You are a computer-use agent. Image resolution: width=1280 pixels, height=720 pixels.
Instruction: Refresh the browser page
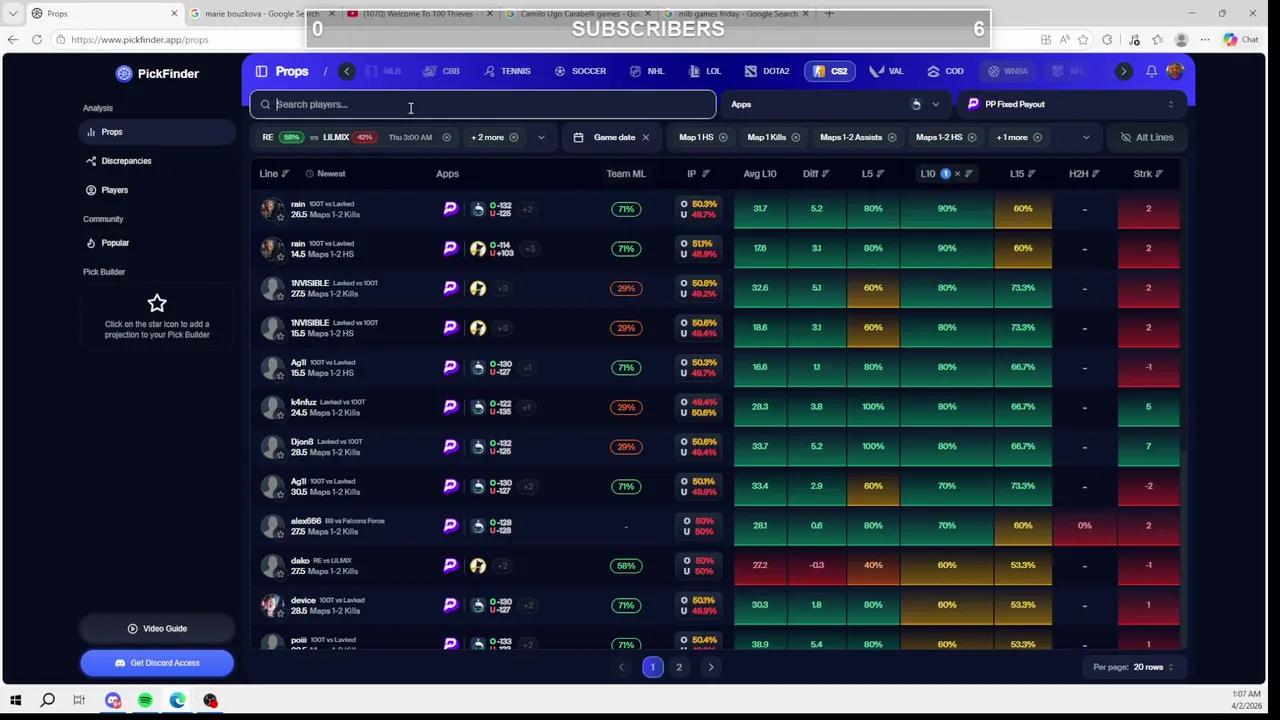[x=36, y=40]
